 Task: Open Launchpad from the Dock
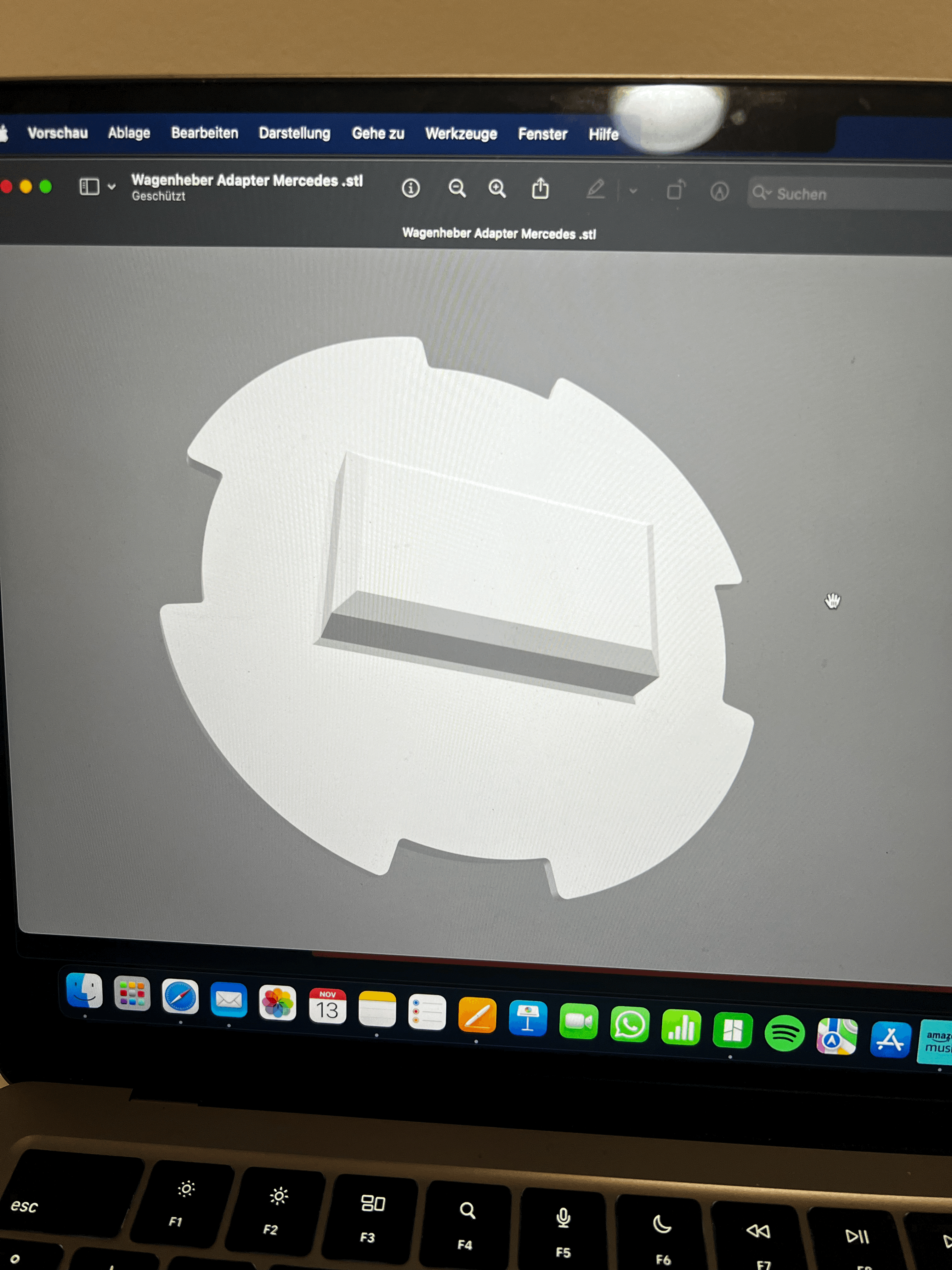132,994
